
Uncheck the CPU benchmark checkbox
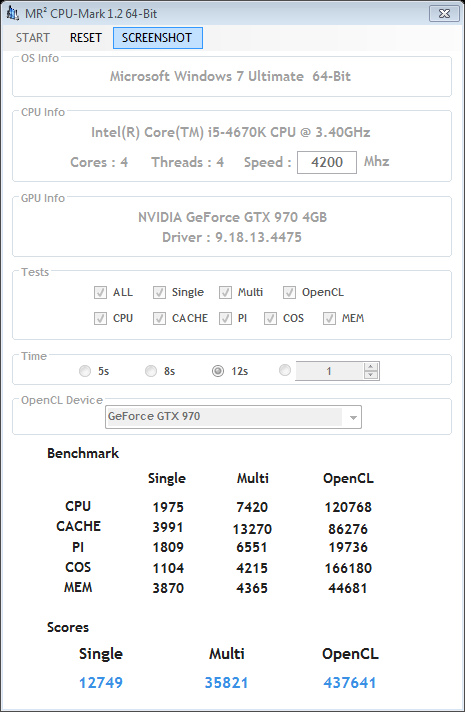tap(100, 318)
